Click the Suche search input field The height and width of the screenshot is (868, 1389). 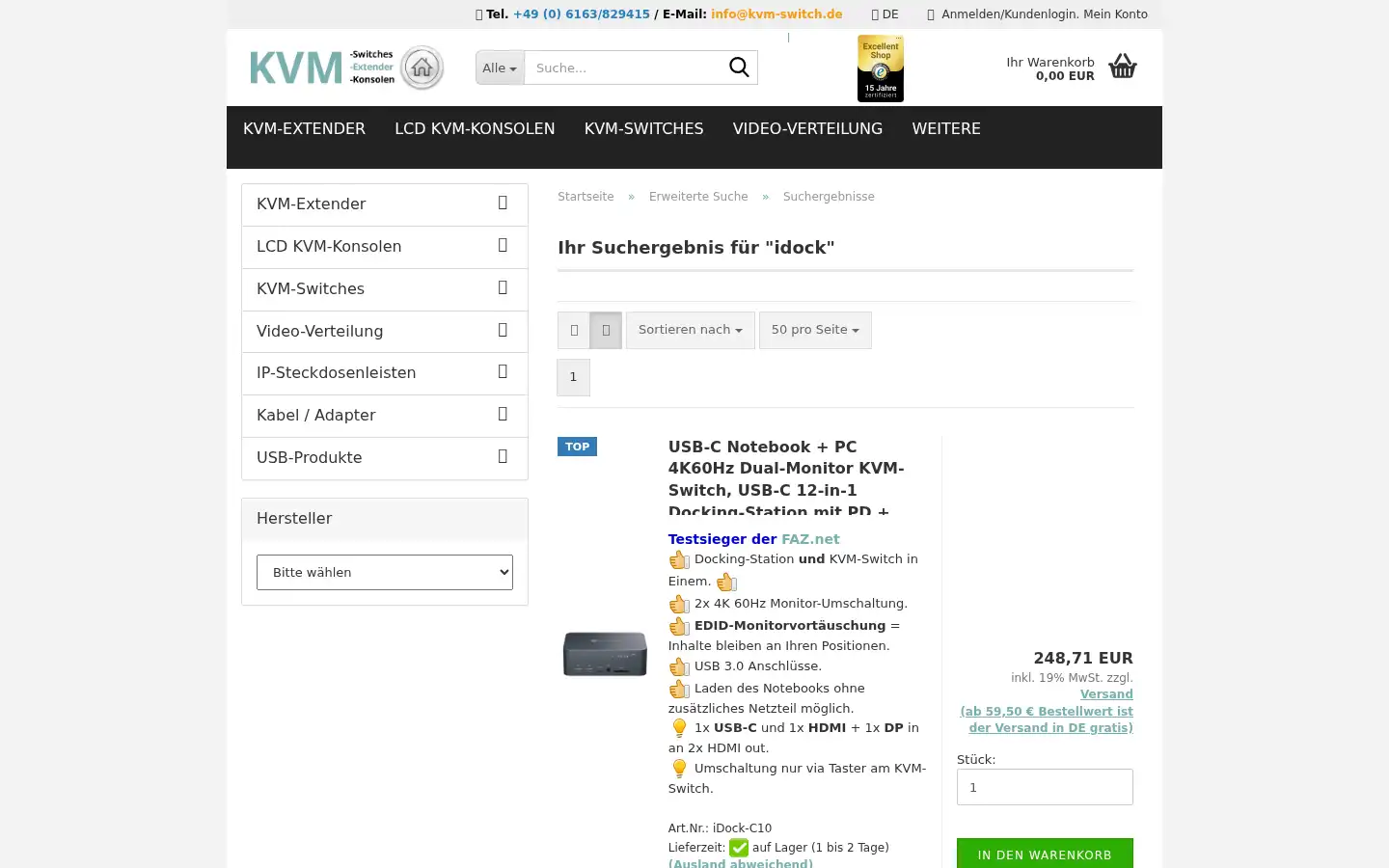tap(623, 68)
